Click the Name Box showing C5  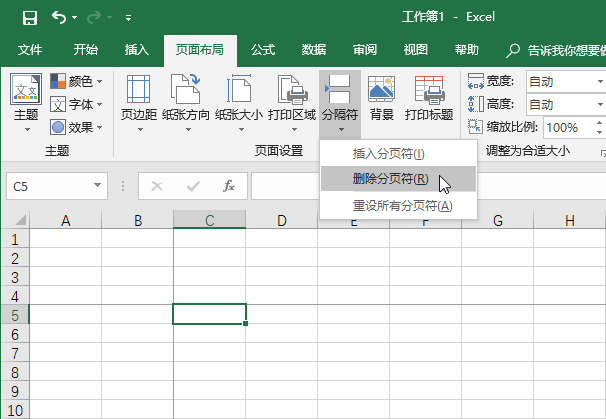(49, 187)
